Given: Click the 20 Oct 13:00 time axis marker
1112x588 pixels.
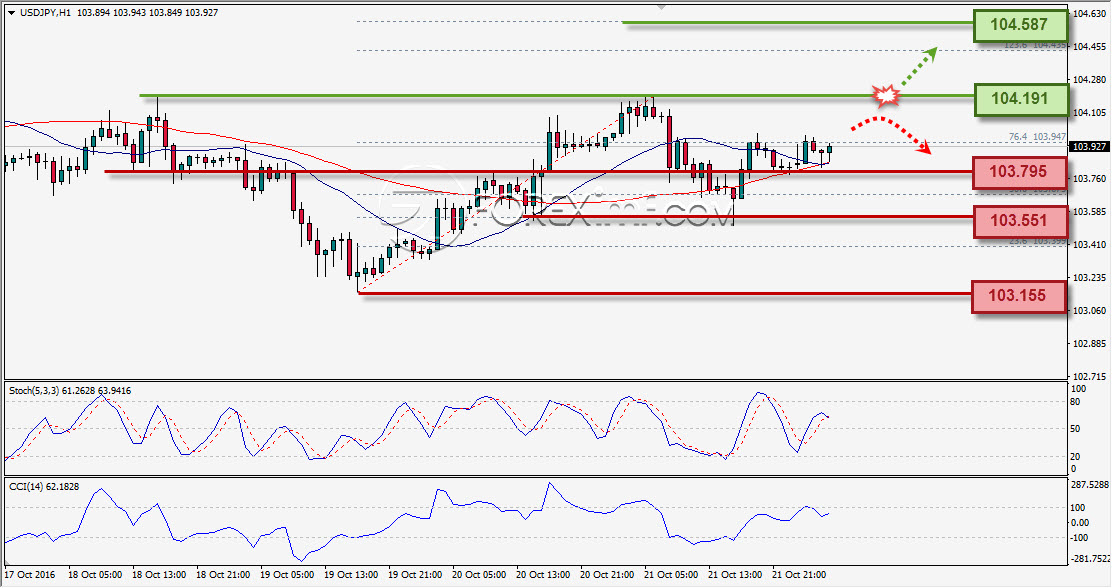Looking at the screenshot, I should (x=543, y=575).
